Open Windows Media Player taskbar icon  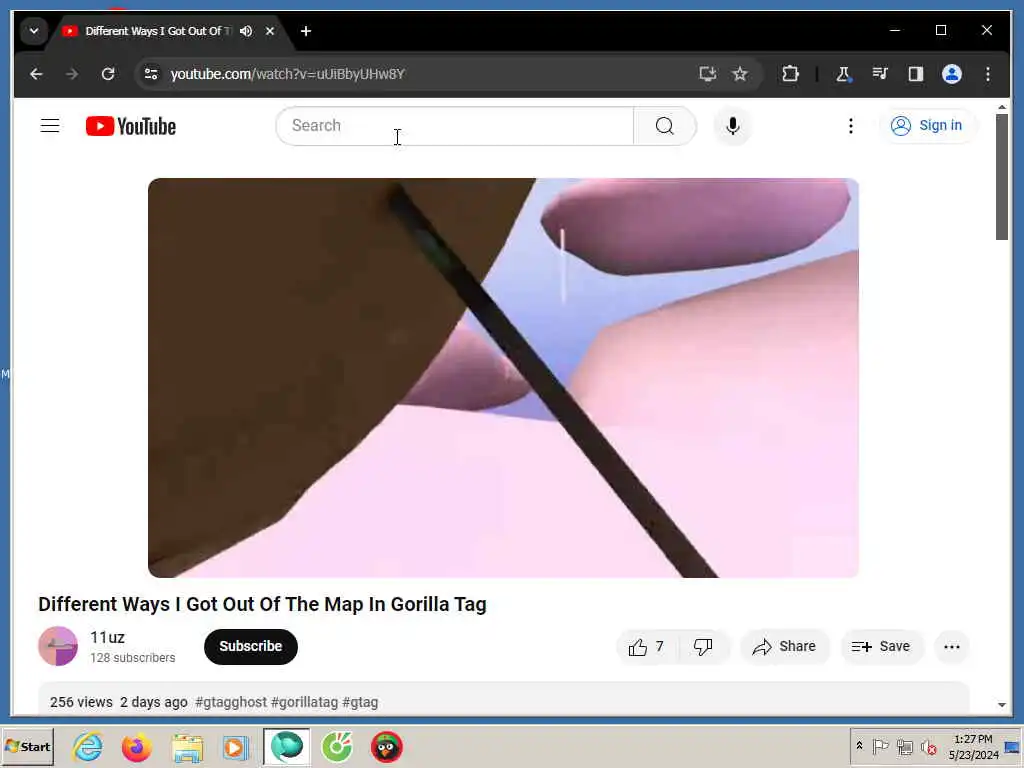coord(235,747)
